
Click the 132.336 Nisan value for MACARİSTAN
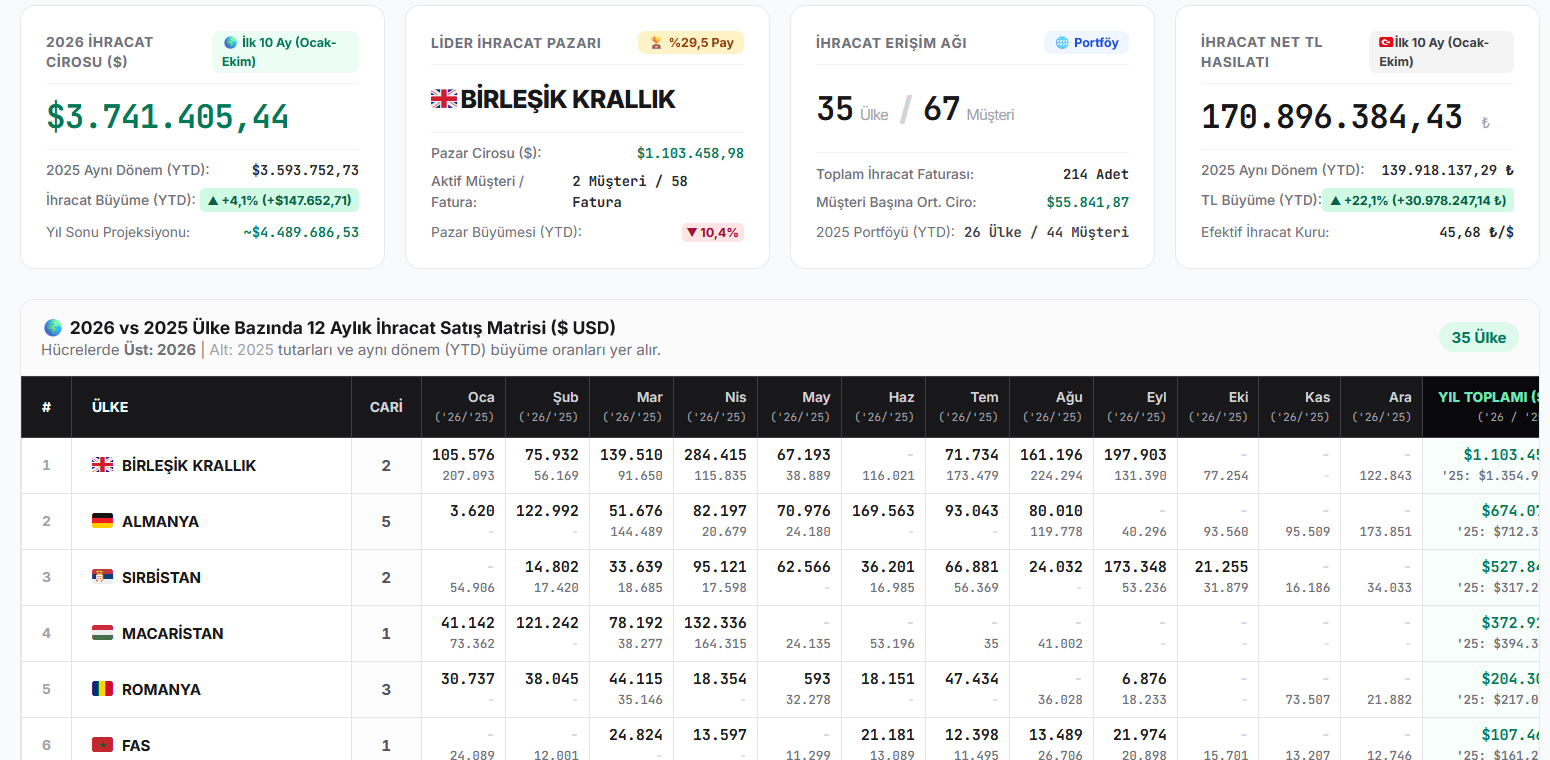coord(715,623)
